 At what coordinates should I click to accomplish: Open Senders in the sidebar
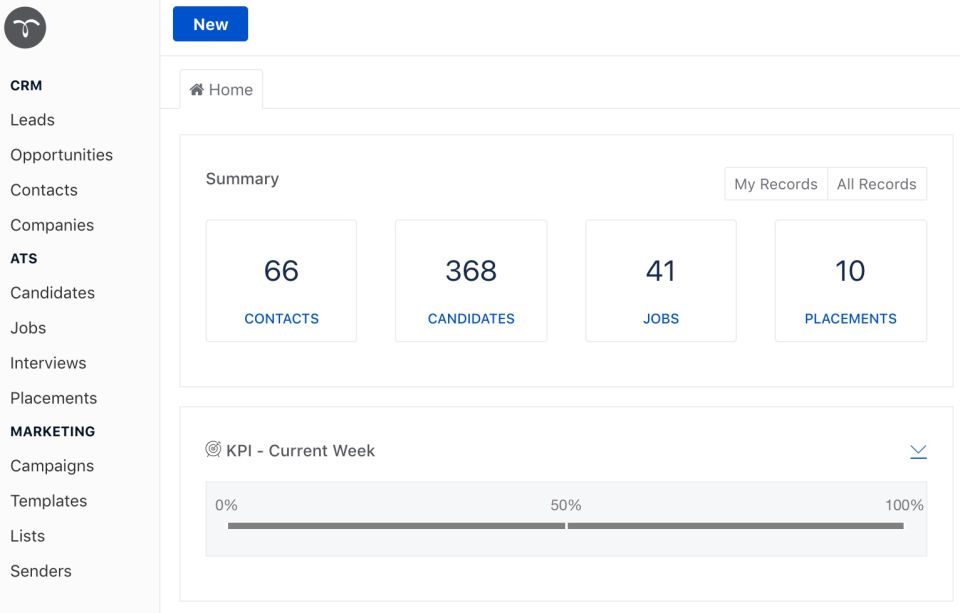[41, 571]
